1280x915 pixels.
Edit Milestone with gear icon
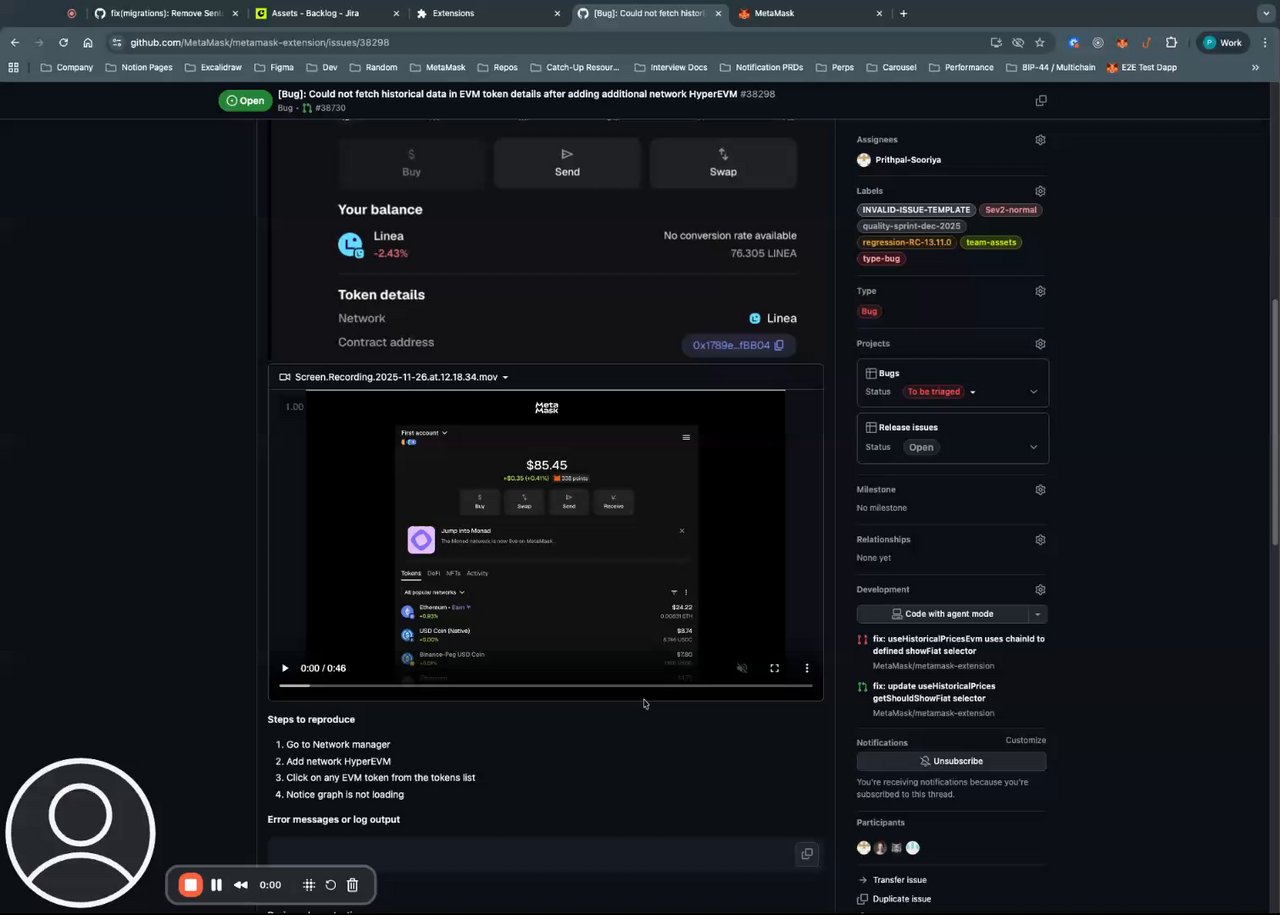tap(1040, 490)
